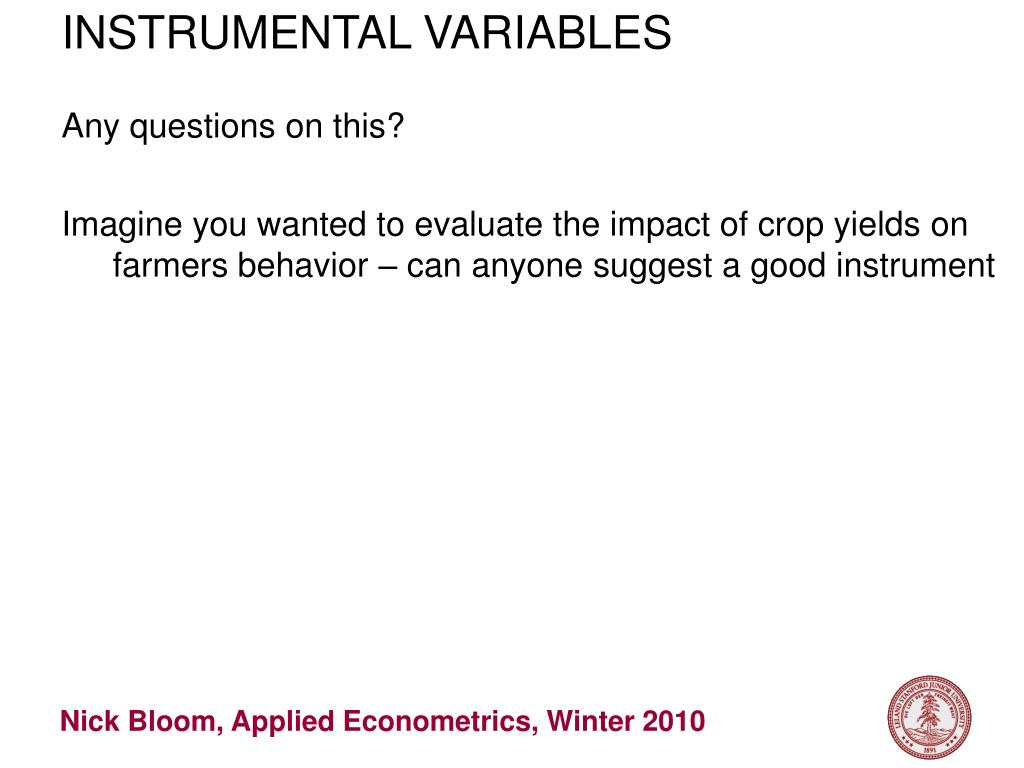
Task: Click the phrase 'farmers behavior'
Action: (x=240, y=265)
